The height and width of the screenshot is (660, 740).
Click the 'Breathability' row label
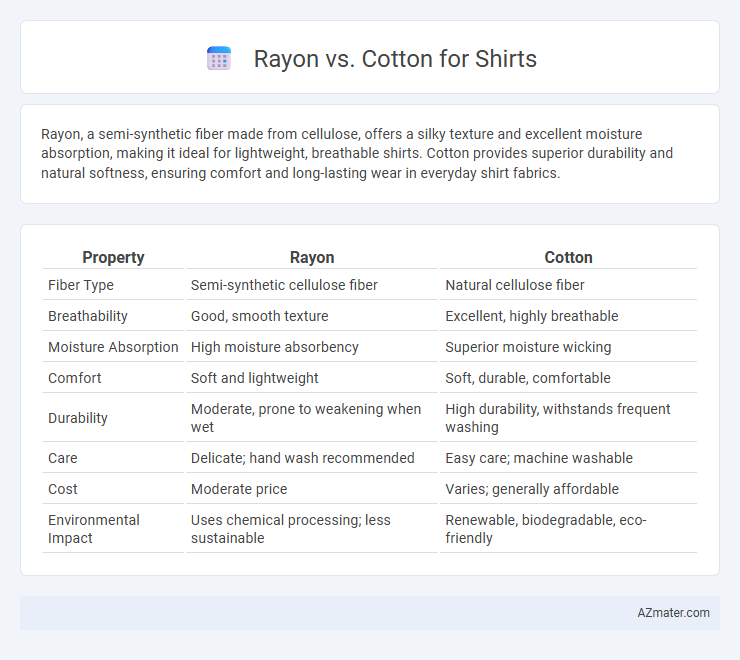point(88,316)
